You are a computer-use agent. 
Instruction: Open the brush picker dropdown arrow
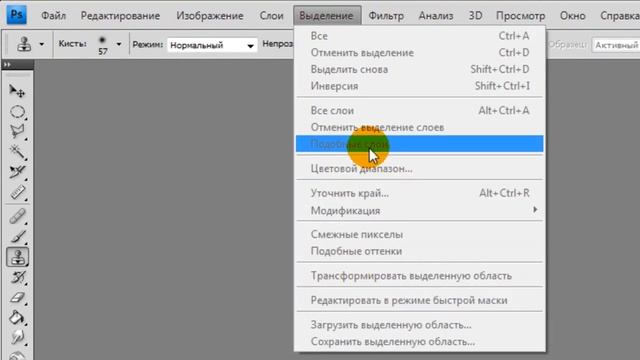pyautogui.click(x=119, y=44)
